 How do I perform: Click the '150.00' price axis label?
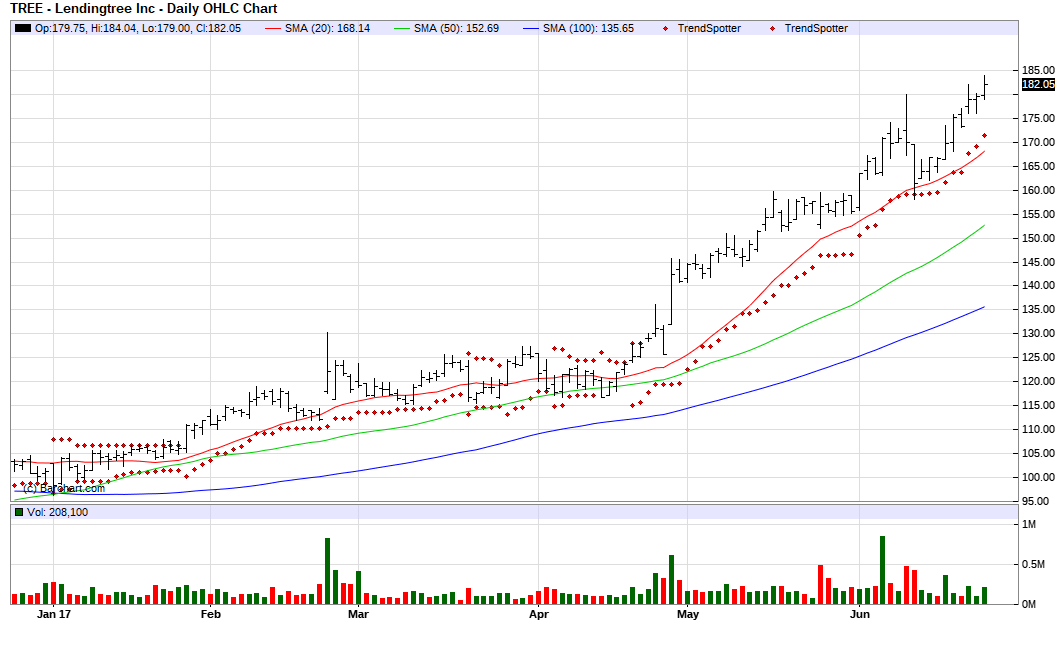(x=1038, y=238)
